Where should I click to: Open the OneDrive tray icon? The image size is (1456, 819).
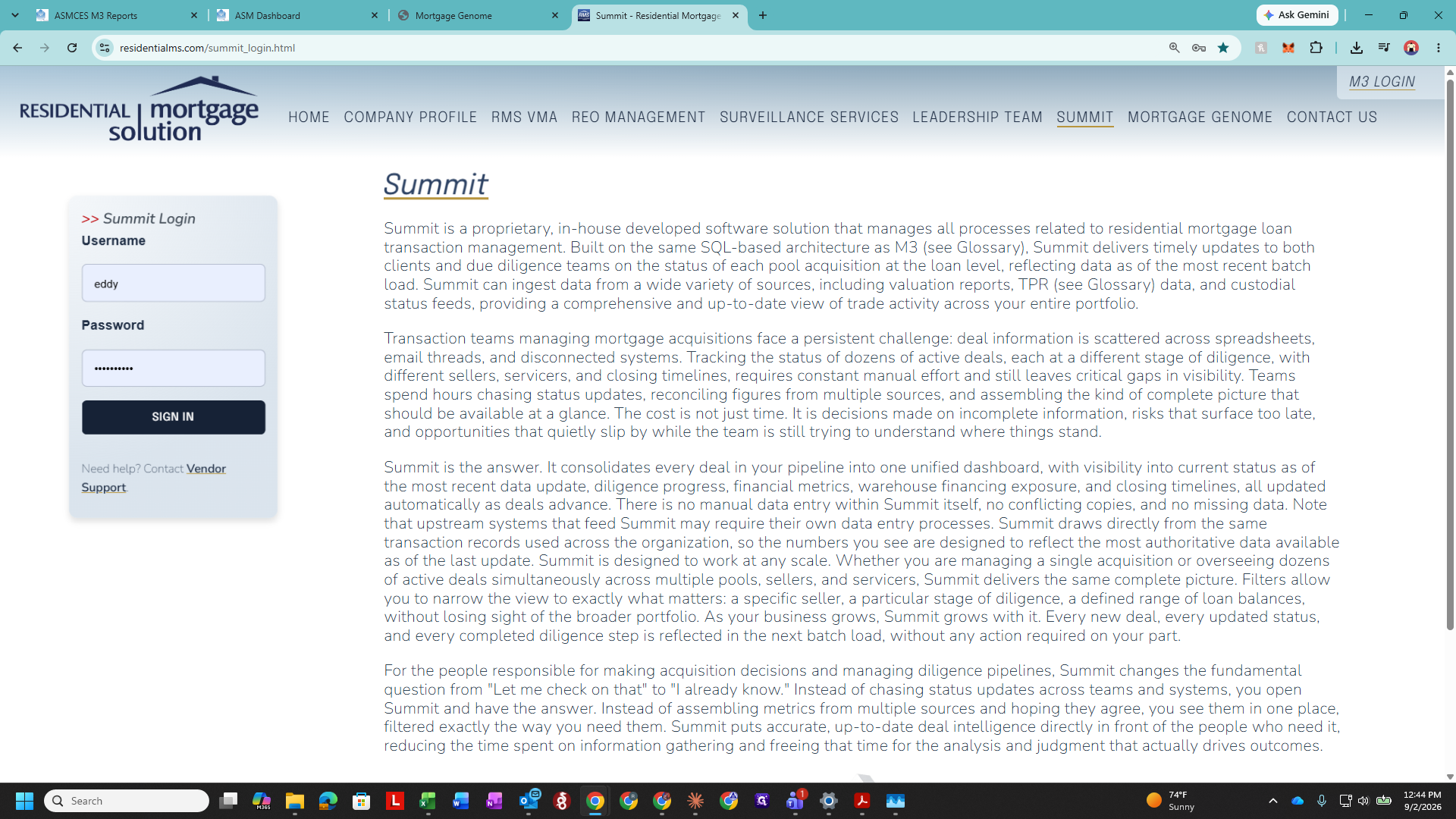point(1298,801)
